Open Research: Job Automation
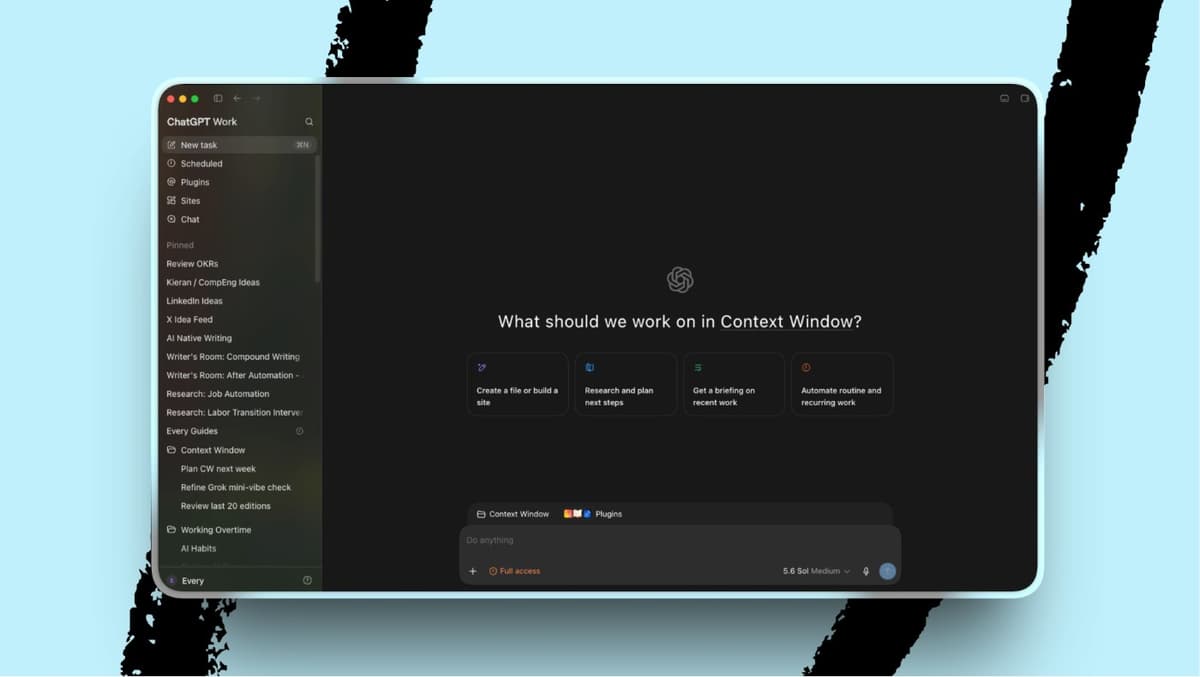1200x677 pixels. tap(218, 394)
